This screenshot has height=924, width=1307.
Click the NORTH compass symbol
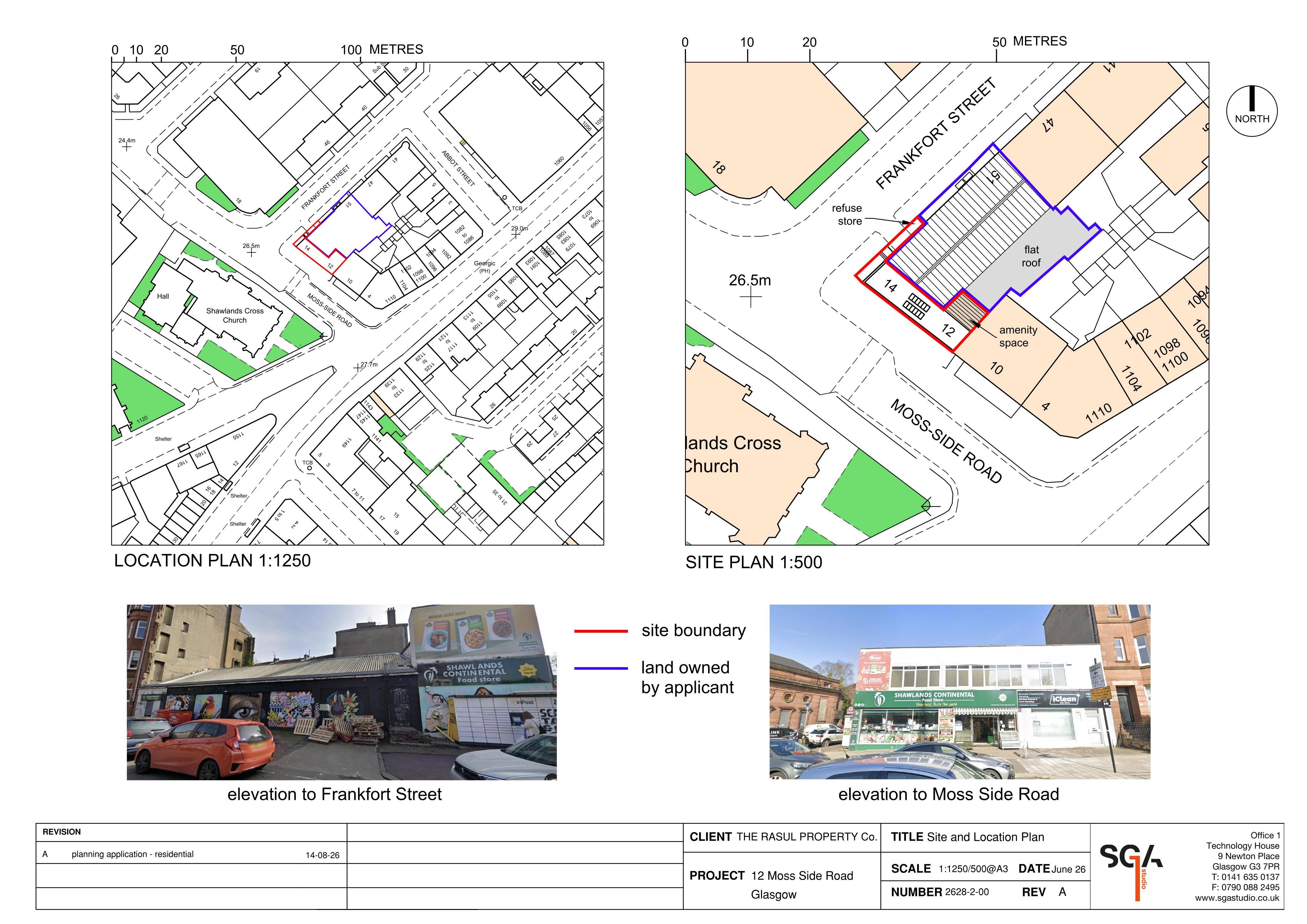pyautogui.click(x=1252, y=110)
